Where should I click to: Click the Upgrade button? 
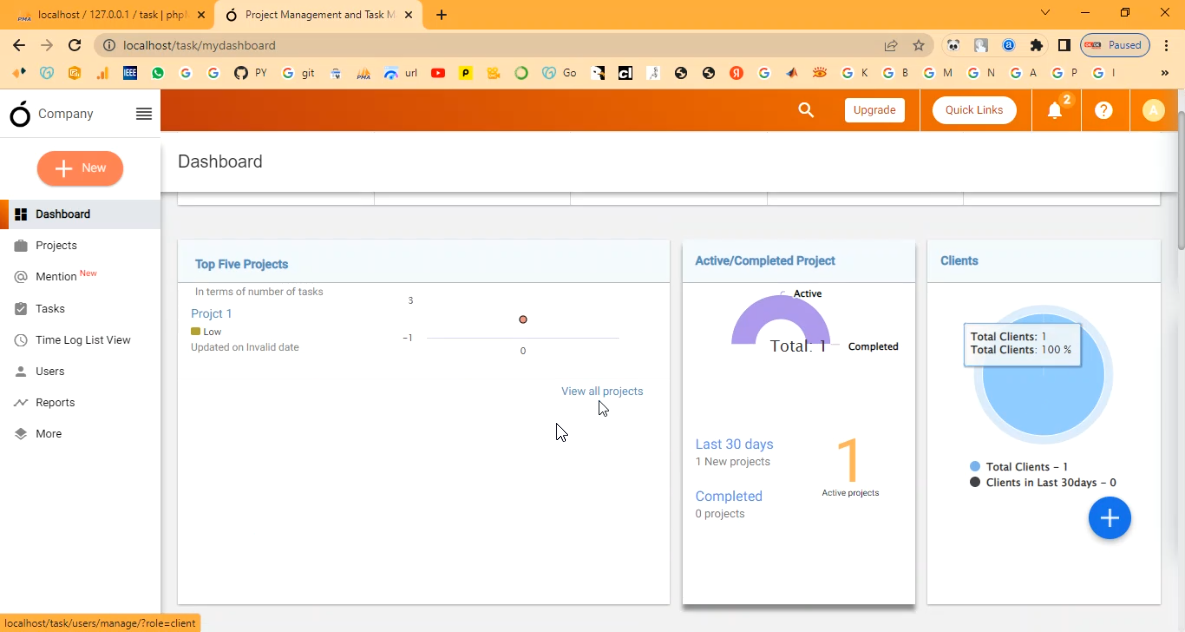coord(874,110)
